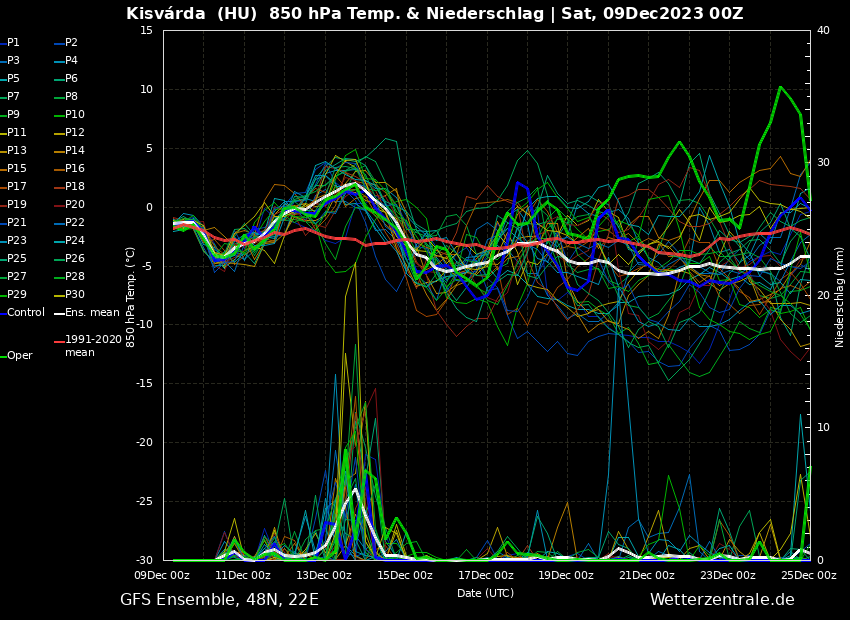
Task: Click the 850 hPa Temp. (°C) axis label
Action: click(x=131, y=297)
